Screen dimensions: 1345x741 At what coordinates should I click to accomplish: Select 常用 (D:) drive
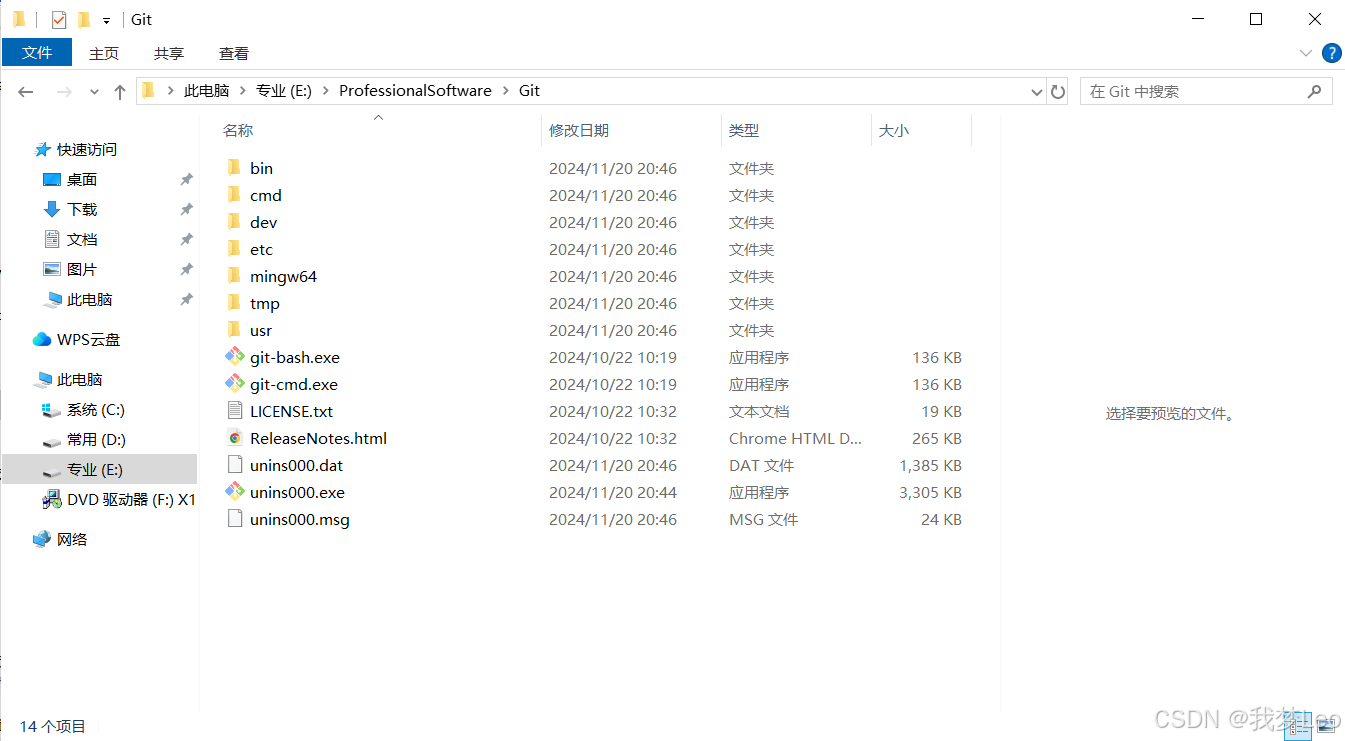tap(96, 439)
